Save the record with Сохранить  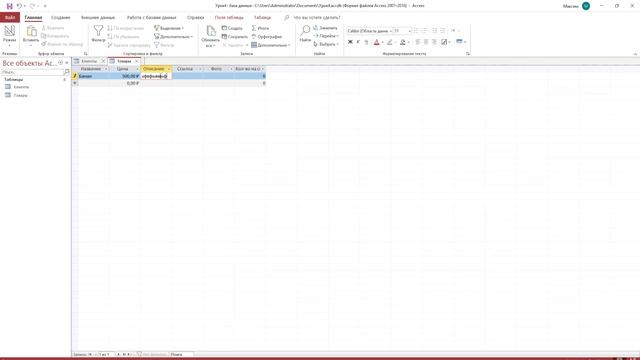point(235,37)
